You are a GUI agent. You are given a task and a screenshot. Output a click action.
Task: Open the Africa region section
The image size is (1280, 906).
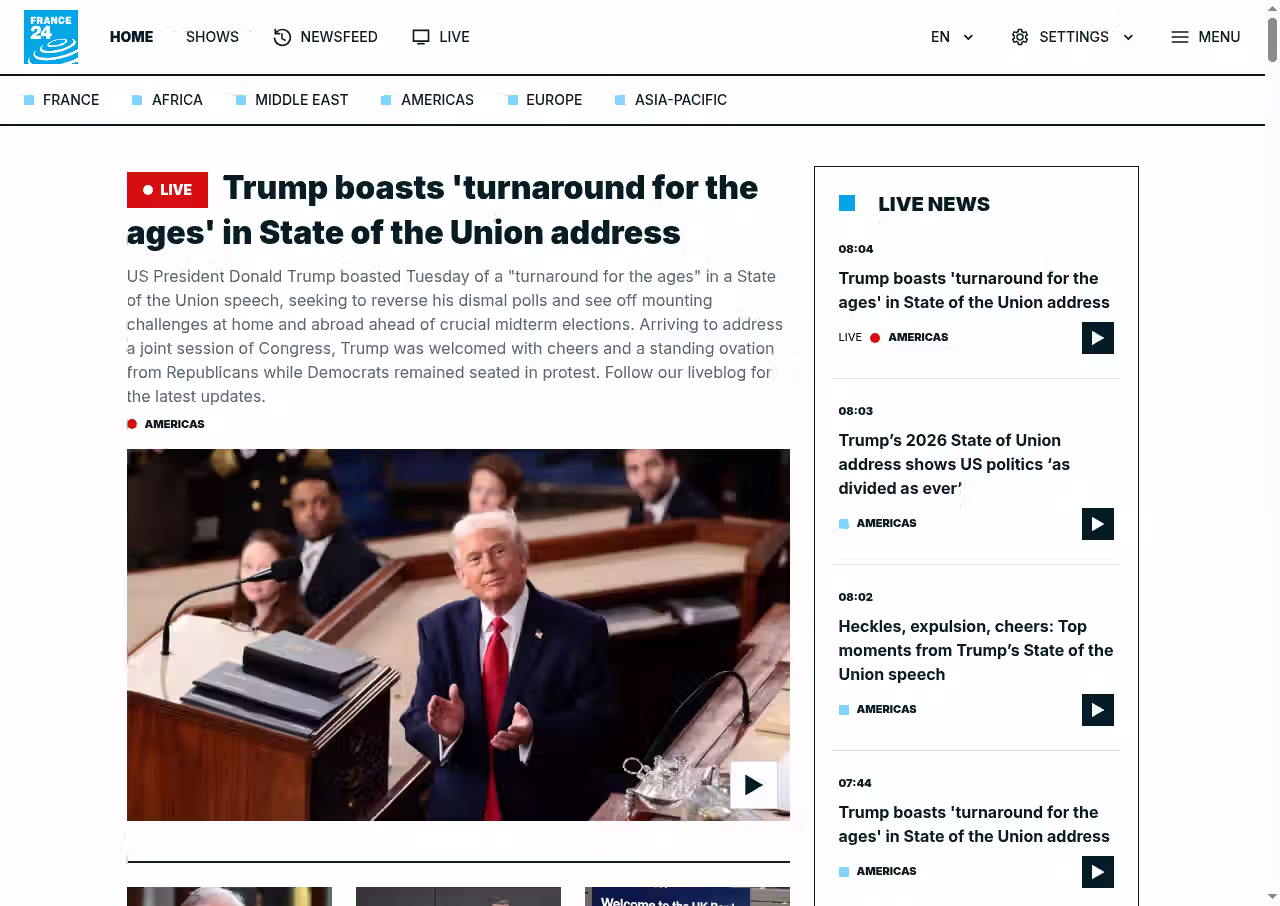click(x=177, y=100)
